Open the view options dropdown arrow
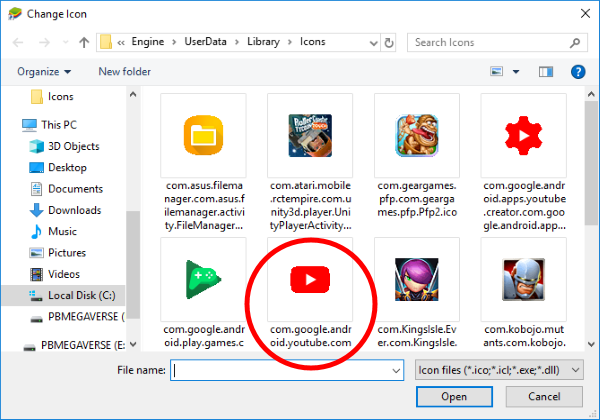Screen dimensions: 600x420 click(x=516, y=72)
